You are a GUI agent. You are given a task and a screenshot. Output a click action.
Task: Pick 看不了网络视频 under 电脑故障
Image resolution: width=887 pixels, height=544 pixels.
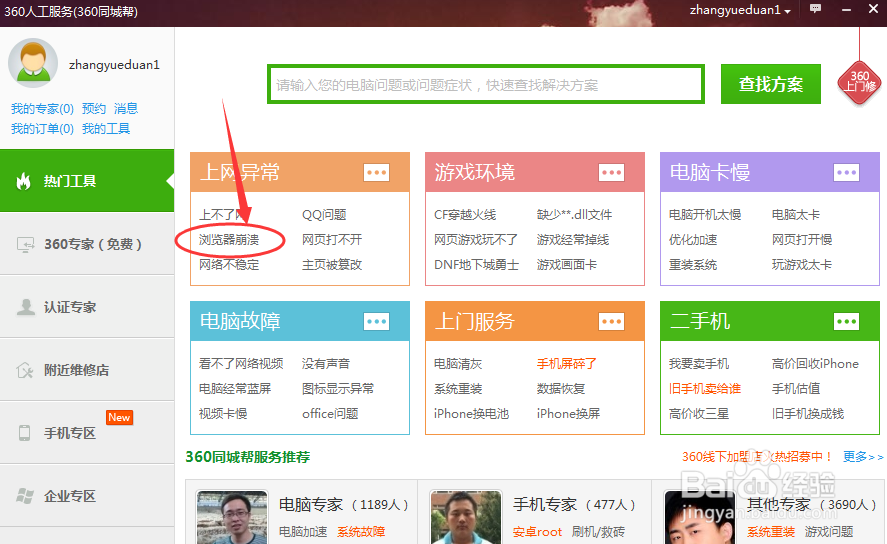241,364
